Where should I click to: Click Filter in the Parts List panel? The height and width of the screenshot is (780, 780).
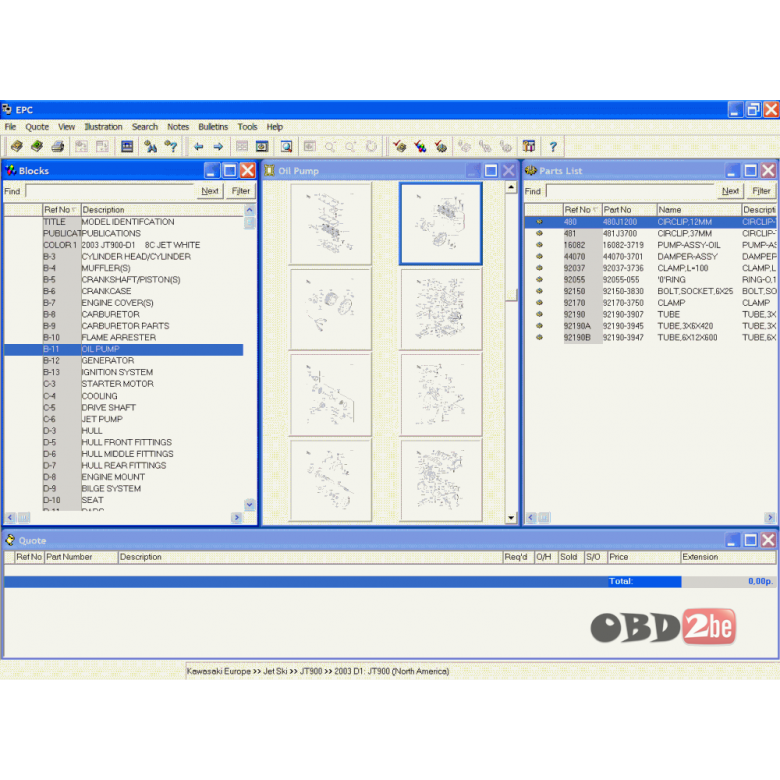coord(761,191)
